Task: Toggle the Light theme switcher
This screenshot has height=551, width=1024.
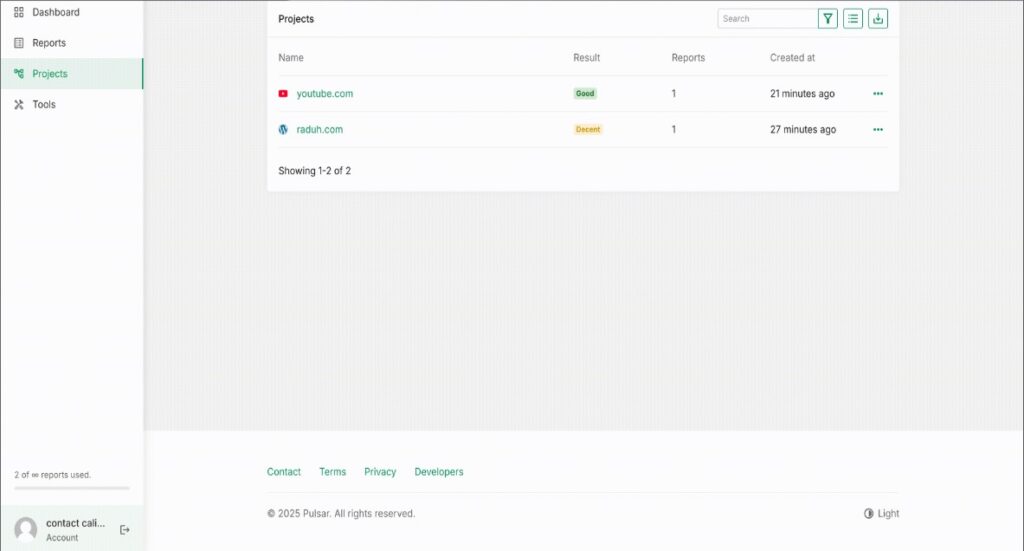Action: (881, 514)
